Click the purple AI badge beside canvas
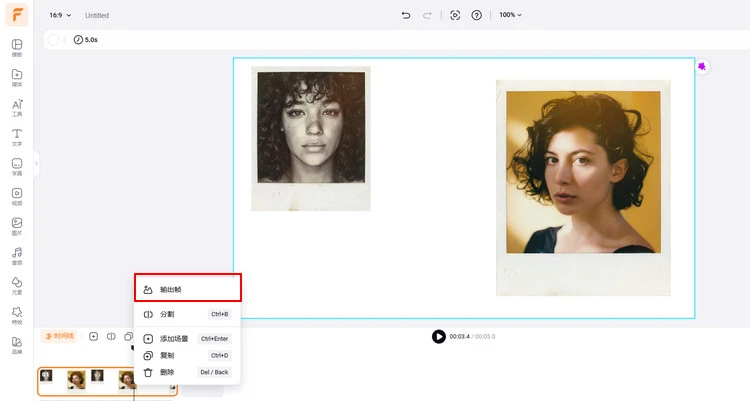The height and width of the screenshot is (401, 750). [x=702, y=66]
